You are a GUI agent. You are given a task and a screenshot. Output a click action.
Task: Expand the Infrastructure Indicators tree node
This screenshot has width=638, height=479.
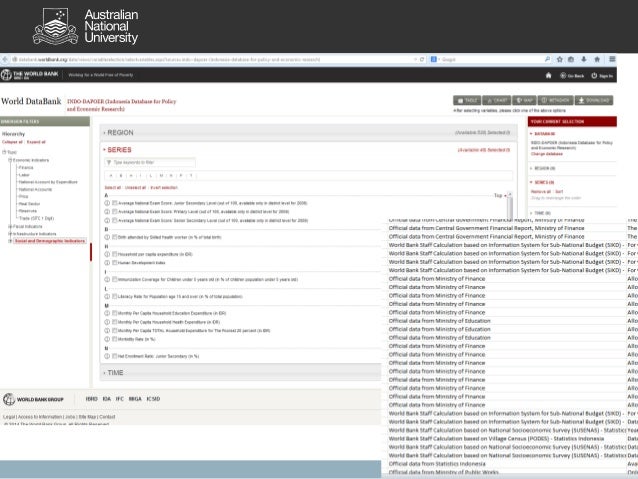pos(10,234)
